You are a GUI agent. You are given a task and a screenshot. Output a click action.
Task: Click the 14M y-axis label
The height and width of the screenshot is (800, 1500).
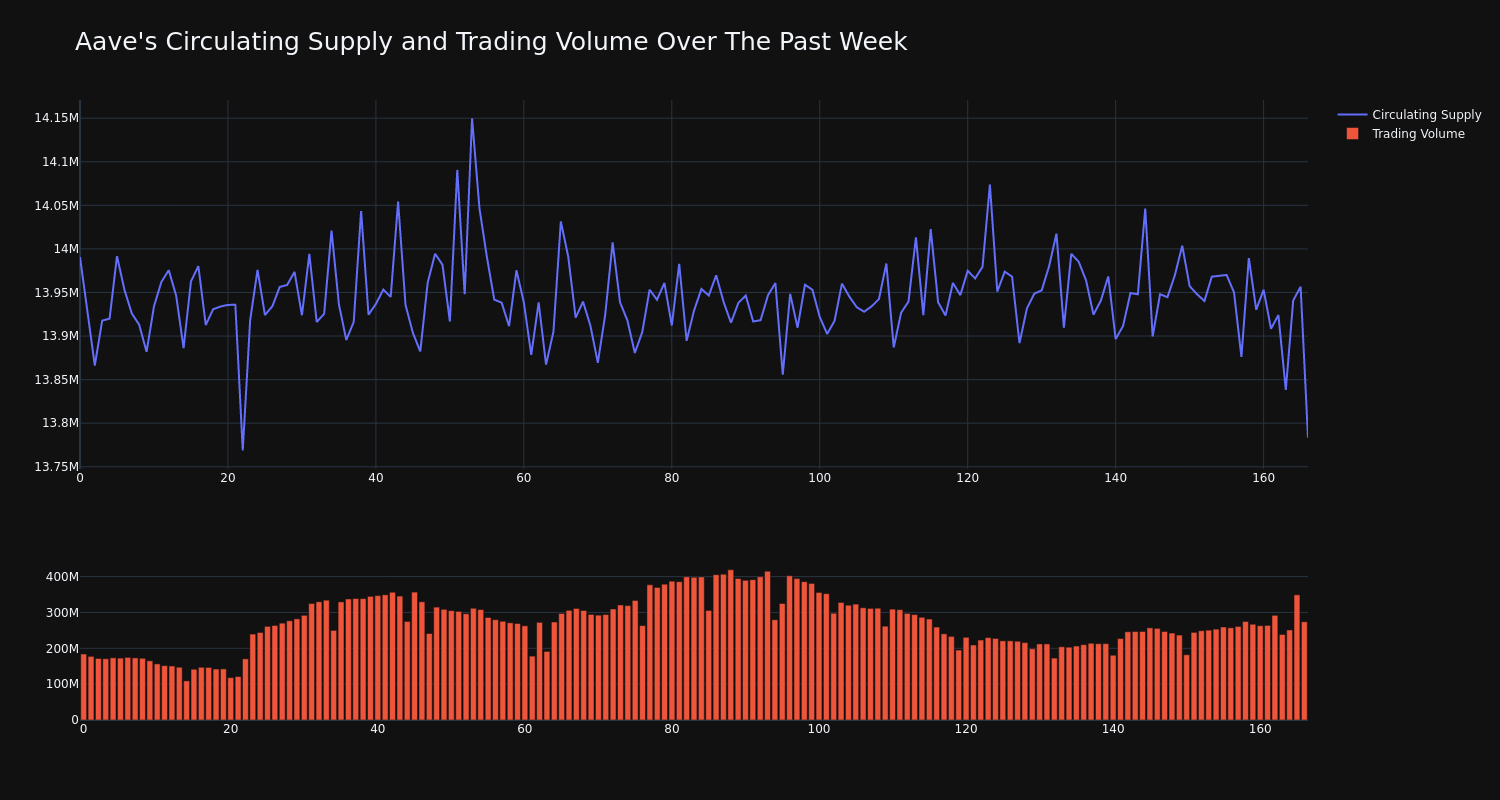click(66, 249)
